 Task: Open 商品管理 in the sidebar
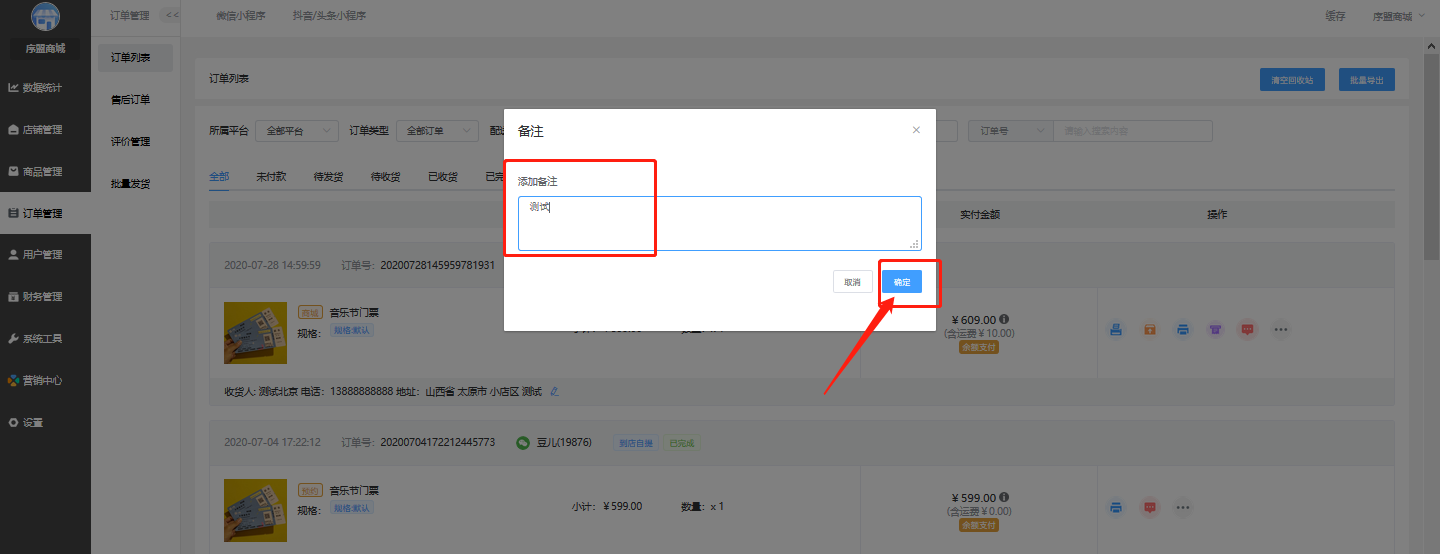pos(45,172)
